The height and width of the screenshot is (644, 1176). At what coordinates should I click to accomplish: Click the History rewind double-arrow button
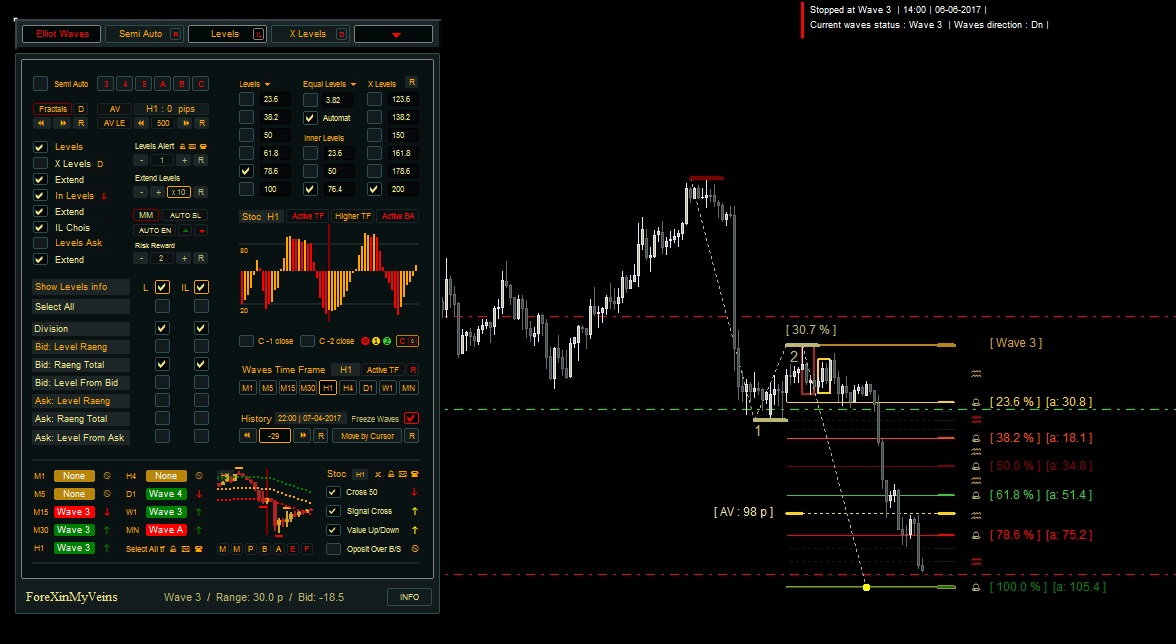pyautogui.click(x=247, y=436)
